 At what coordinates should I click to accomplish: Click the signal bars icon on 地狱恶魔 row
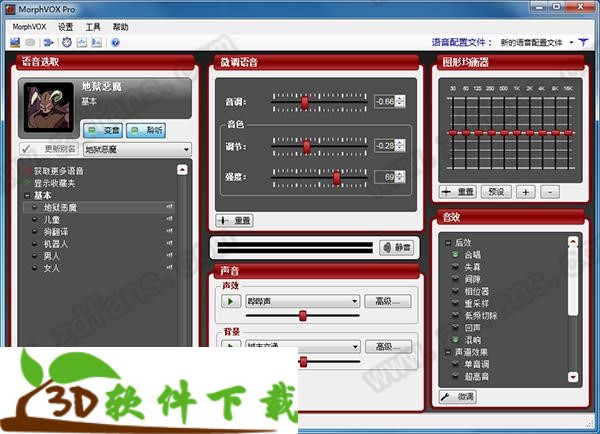point(170,207)
